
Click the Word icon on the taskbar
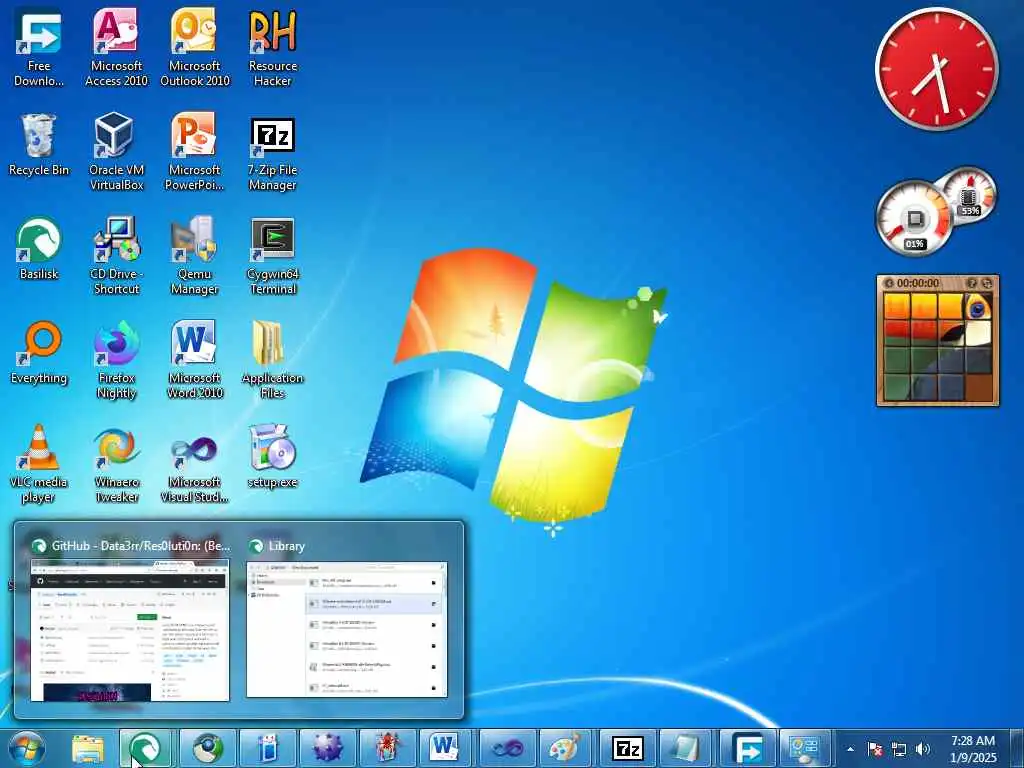[444, 748]
